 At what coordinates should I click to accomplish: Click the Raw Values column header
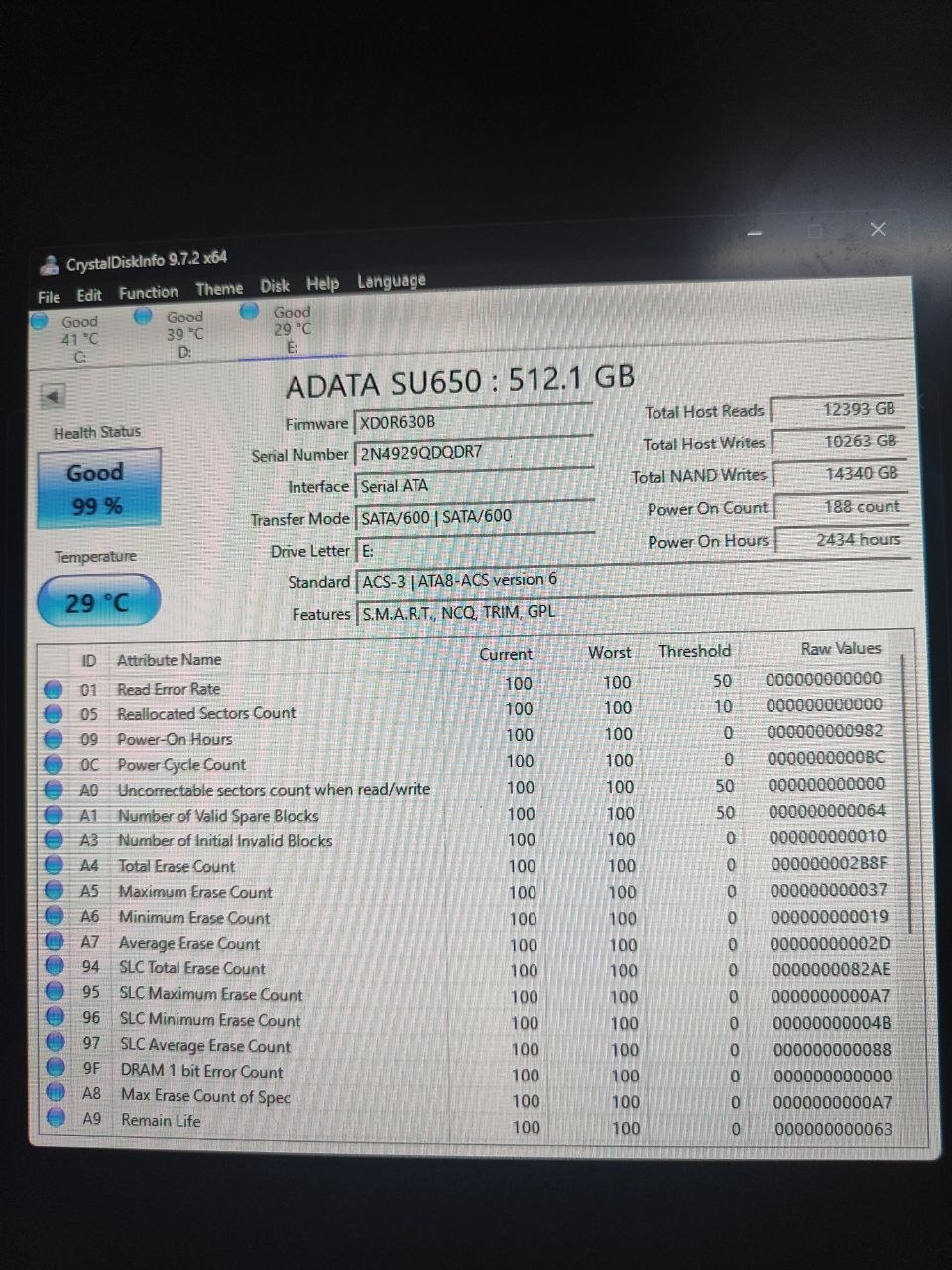pos(841,649)
